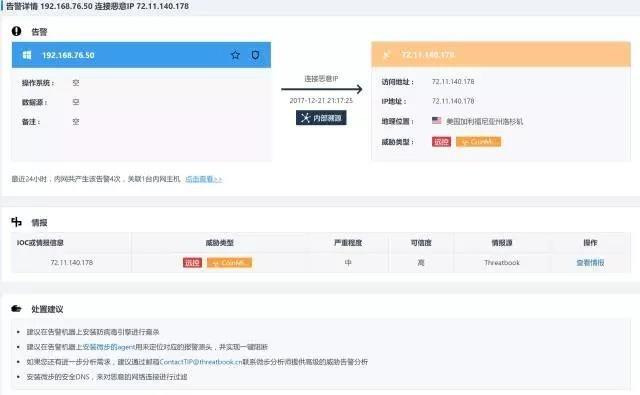Click the 严重程度 column header

coord(348,243)
